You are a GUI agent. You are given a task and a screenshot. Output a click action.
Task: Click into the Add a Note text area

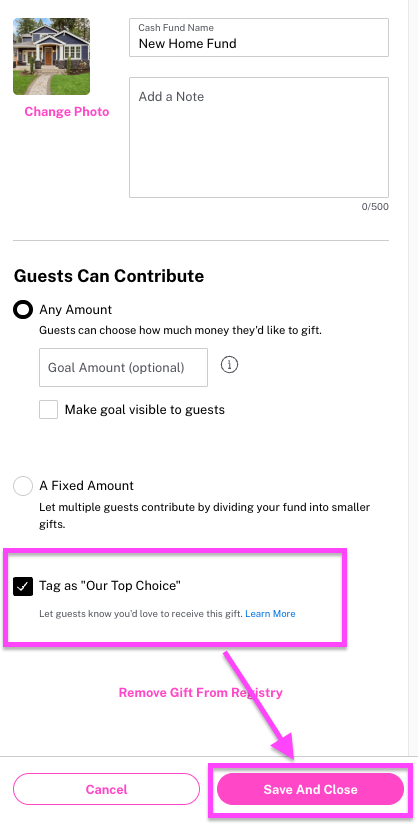[259, 138]
